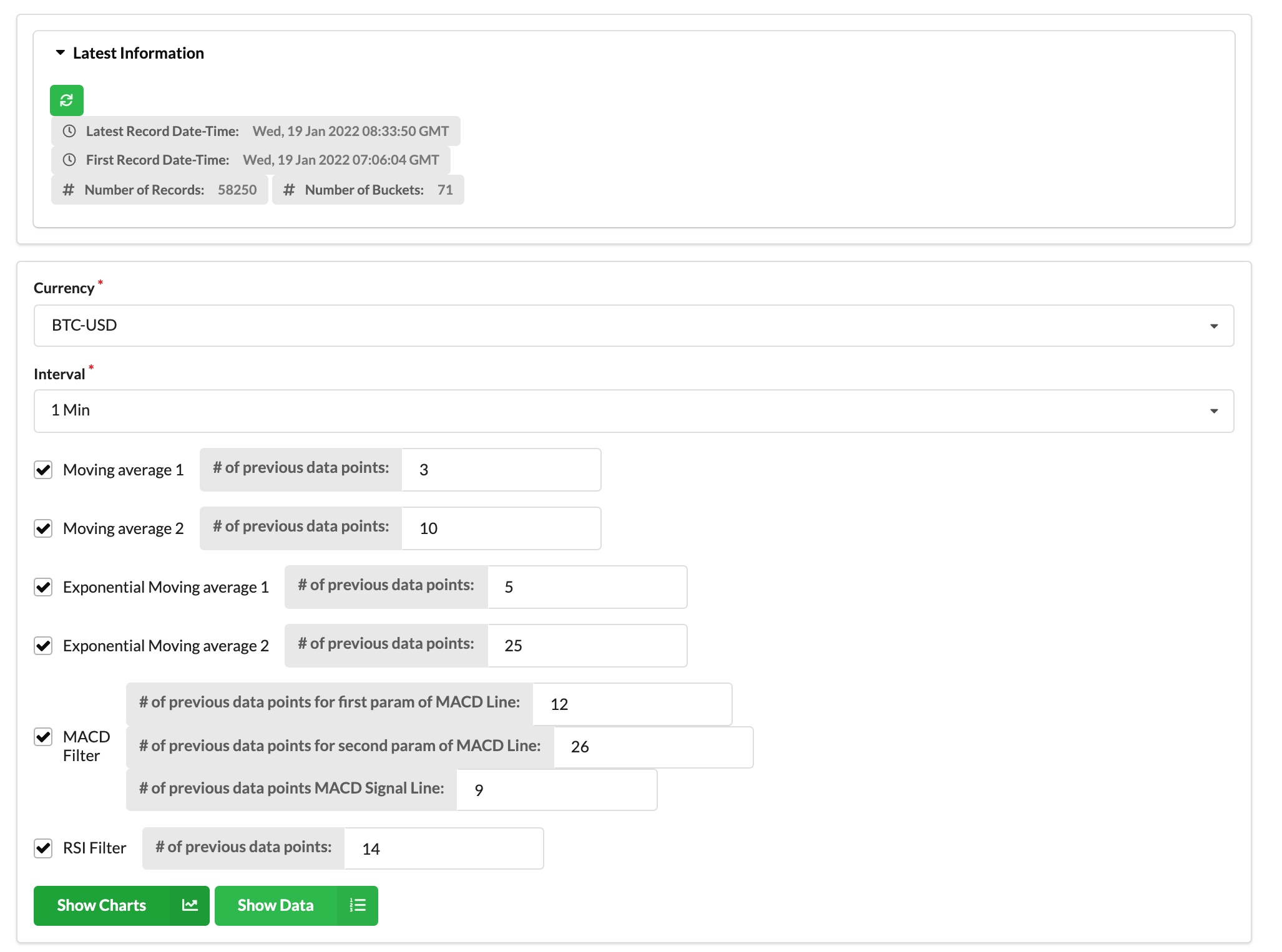The image size is (1282, 952).
Task: Click clock icon beside First Record Date-Time
Action: (x=69, y=160)
